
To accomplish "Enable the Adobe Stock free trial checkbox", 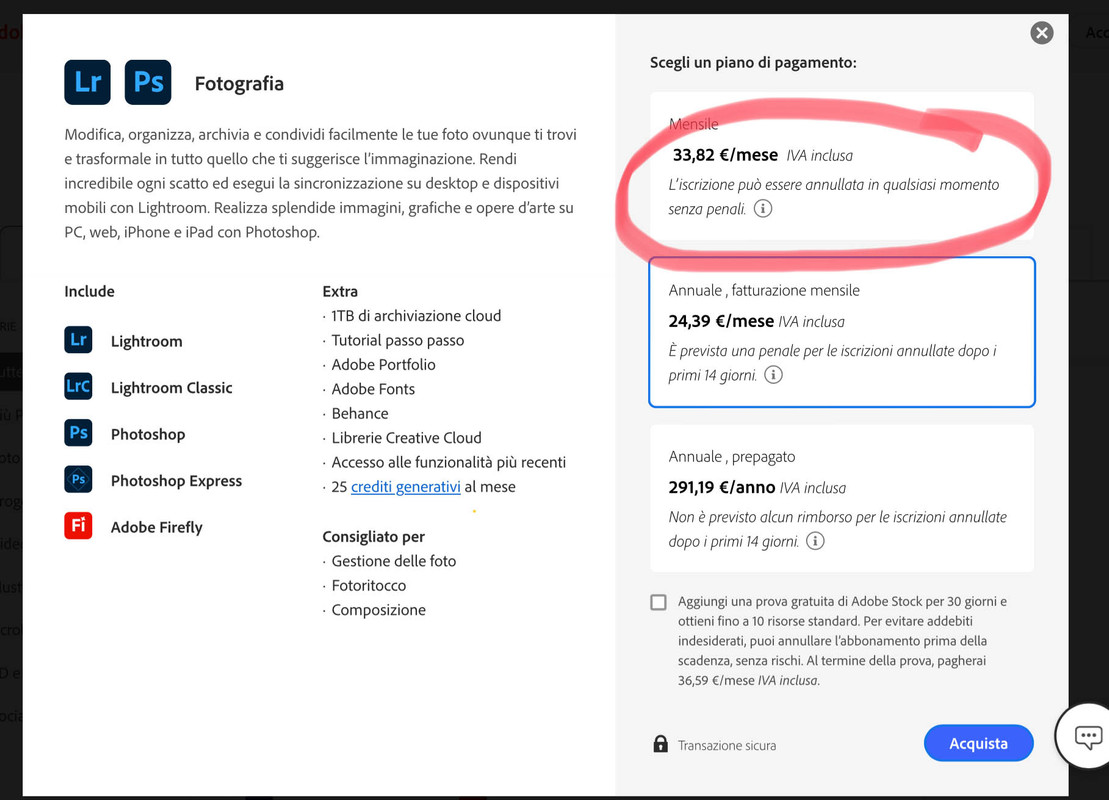I will coord(658,602).
